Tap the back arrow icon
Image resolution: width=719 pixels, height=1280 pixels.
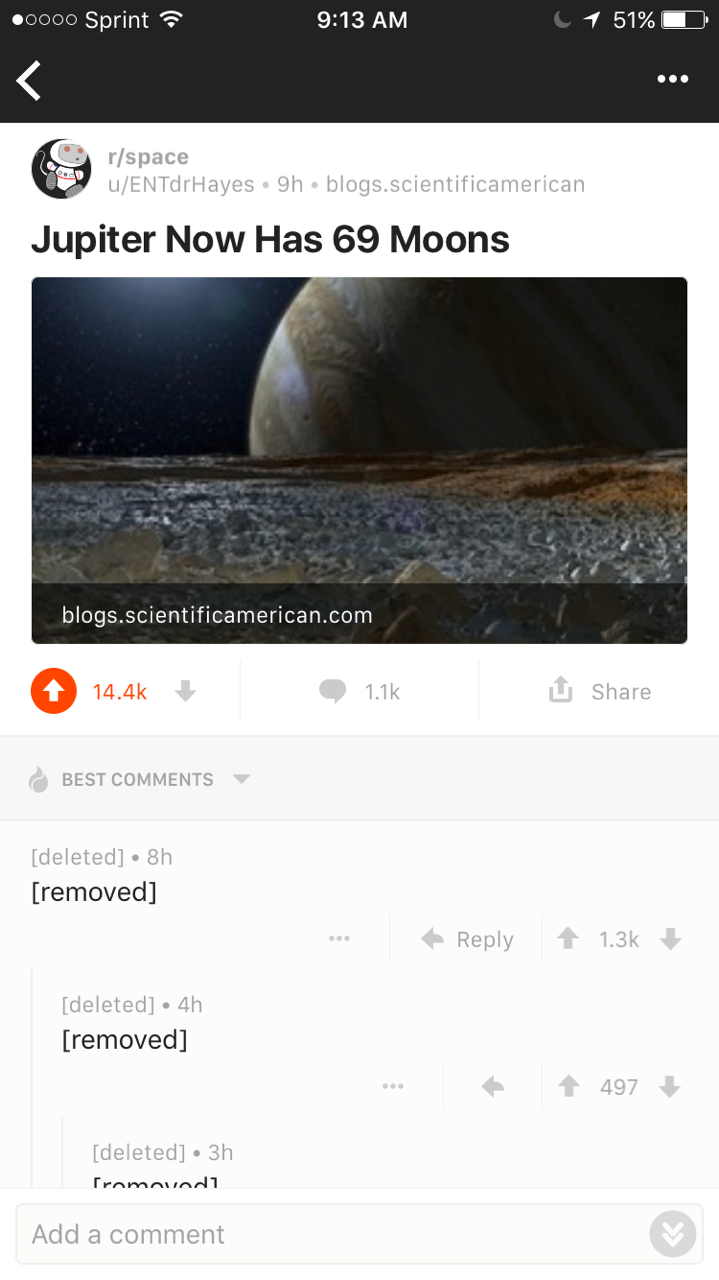(x=30, y=81)
